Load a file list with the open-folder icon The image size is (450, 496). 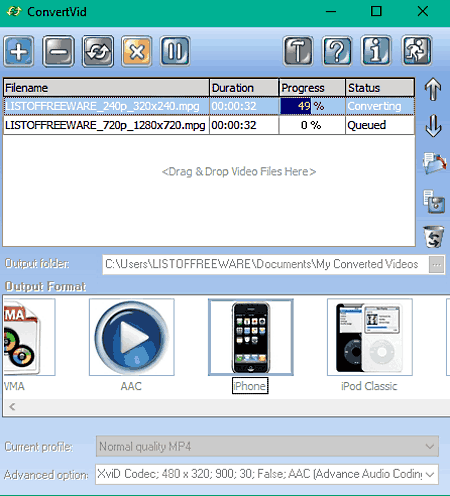click(434, 163)
